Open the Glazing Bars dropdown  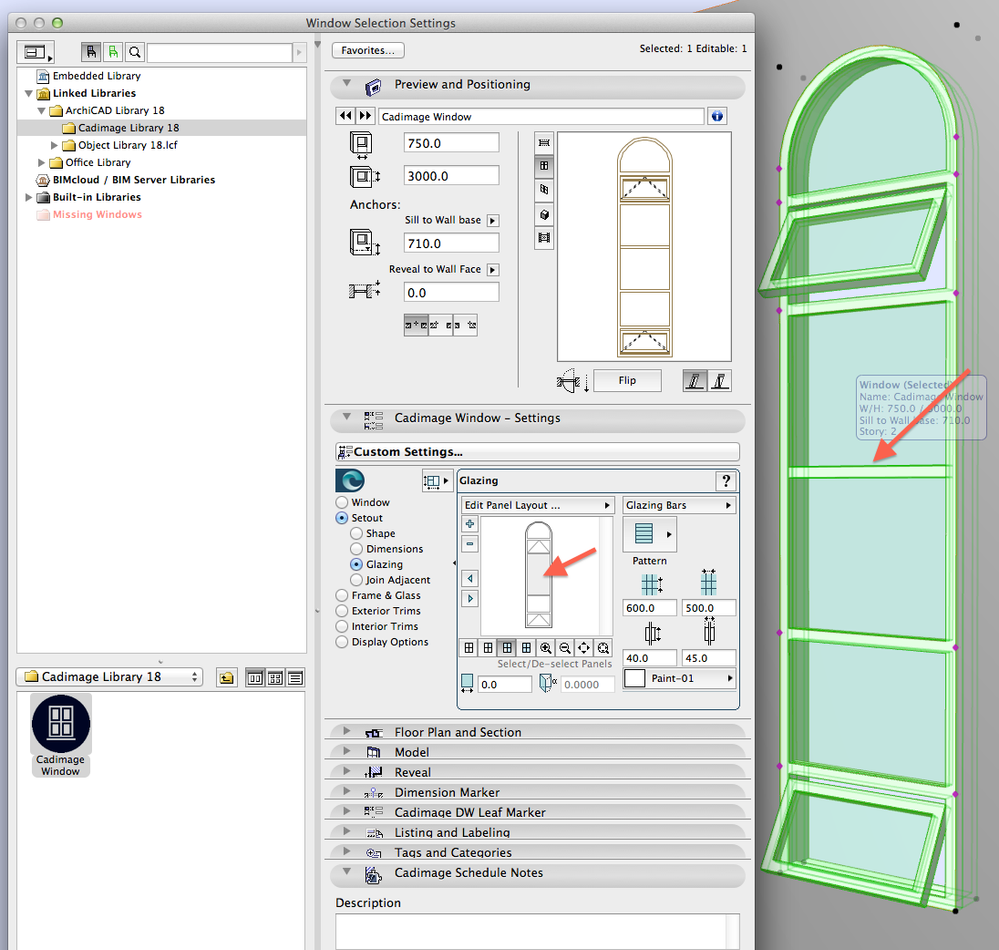[679, 505]
